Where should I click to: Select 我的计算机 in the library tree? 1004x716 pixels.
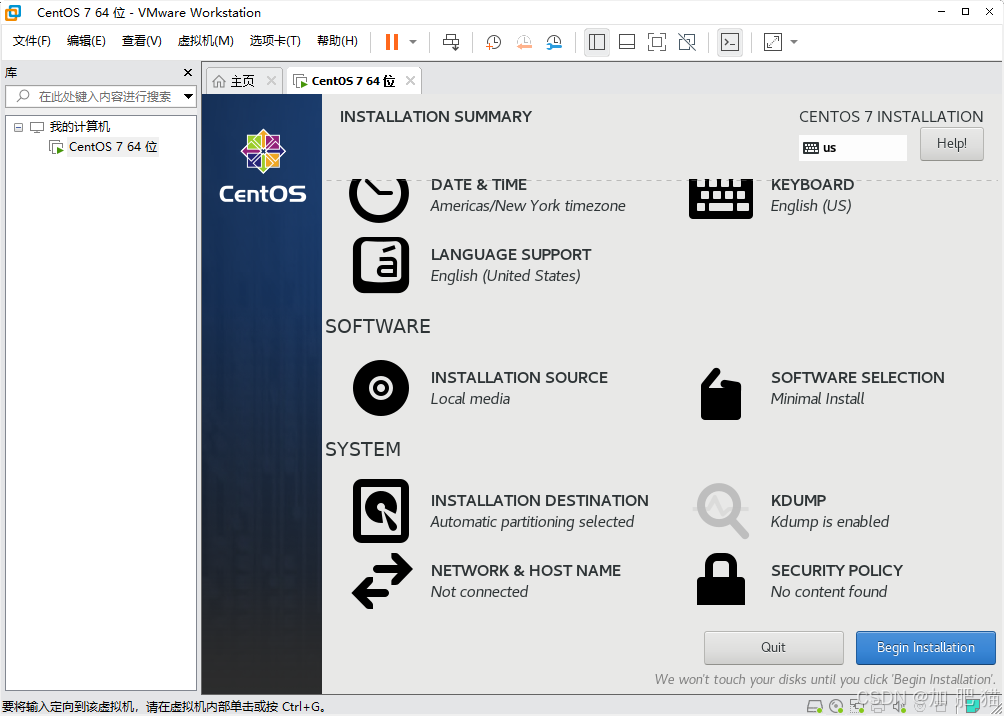[80, 127]
